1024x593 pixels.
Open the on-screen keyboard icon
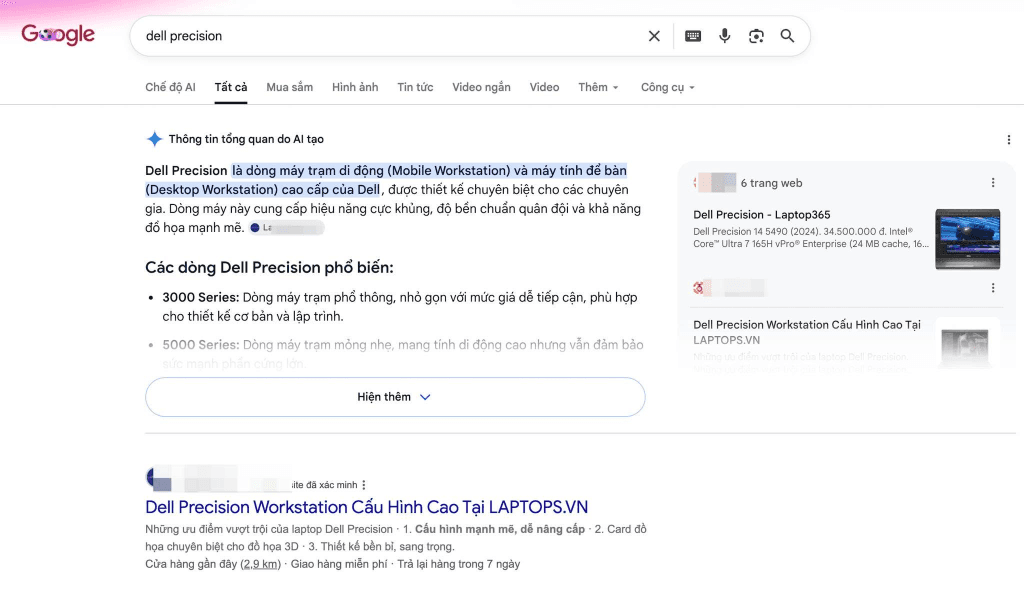coord(693,36)
